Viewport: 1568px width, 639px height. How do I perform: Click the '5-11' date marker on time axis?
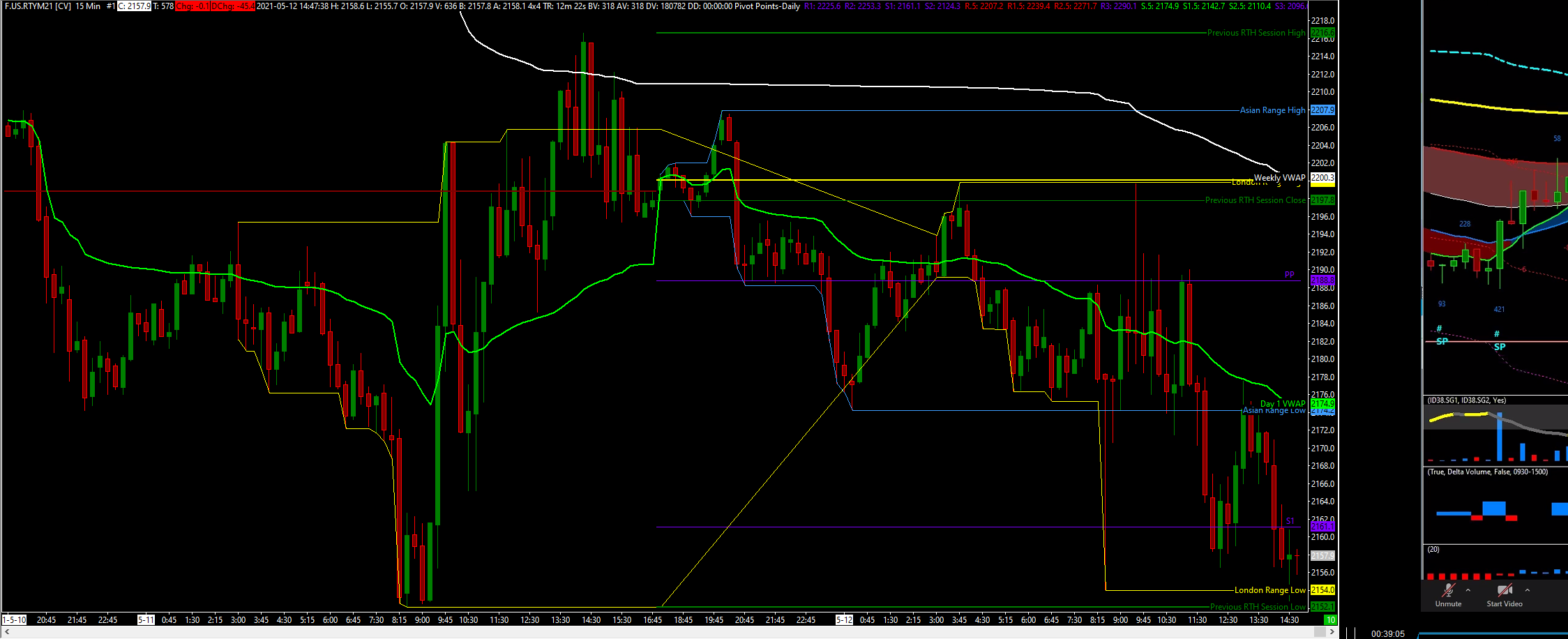146,619
